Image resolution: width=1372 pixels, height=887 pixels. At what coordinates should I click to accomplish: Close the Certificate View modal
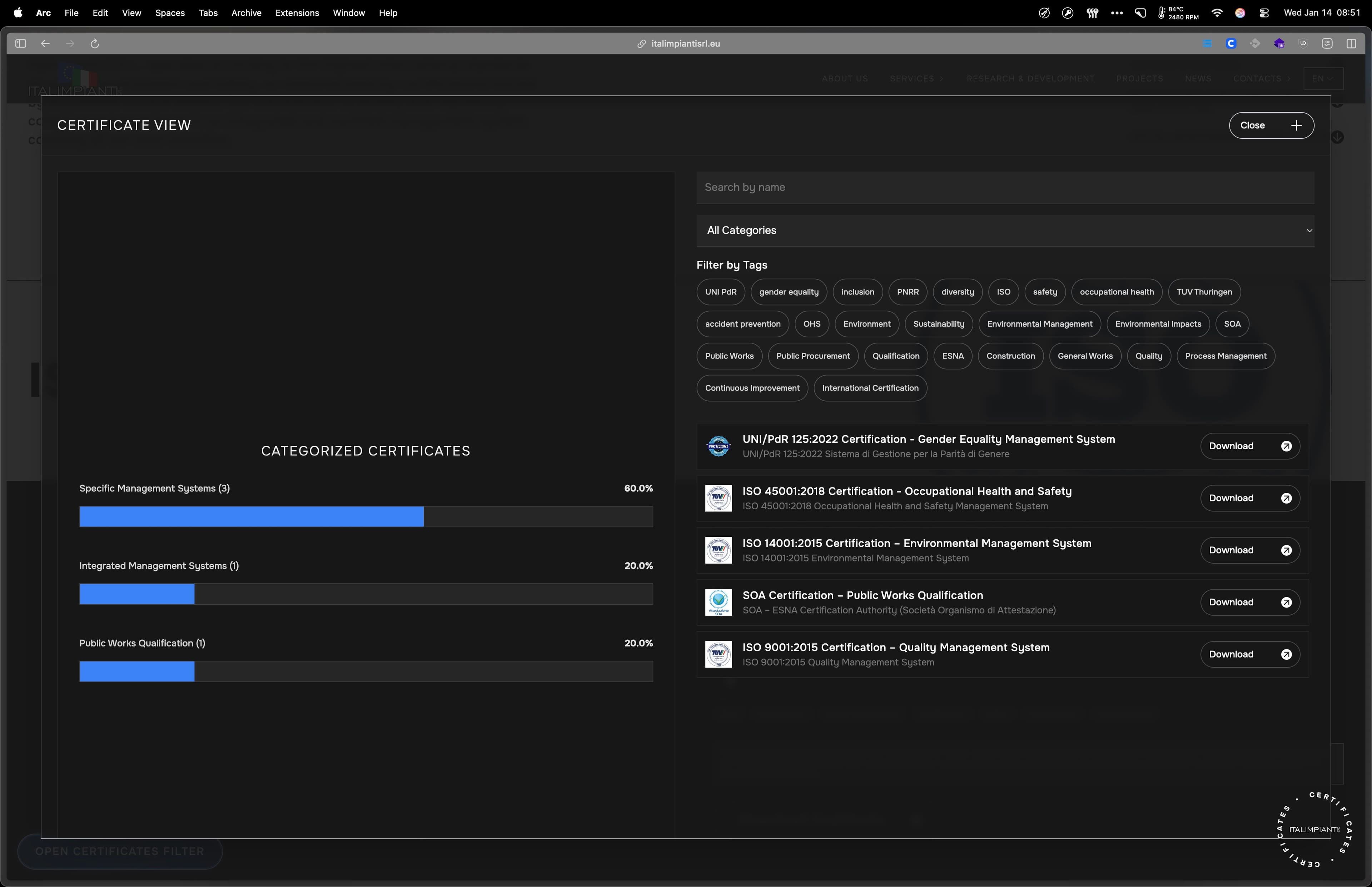click(1271, 125)
